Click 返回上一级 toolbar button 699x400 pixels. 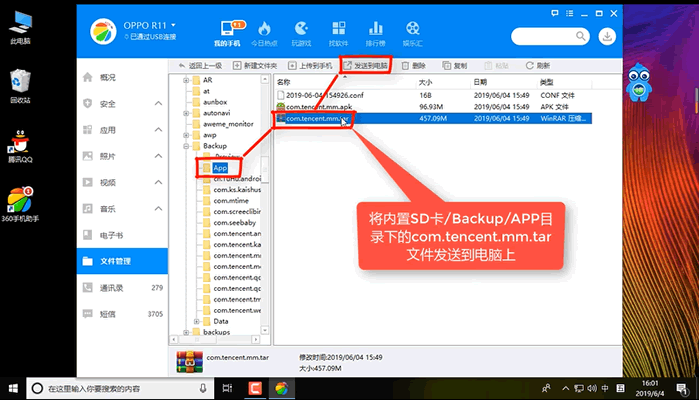point(201,66)
